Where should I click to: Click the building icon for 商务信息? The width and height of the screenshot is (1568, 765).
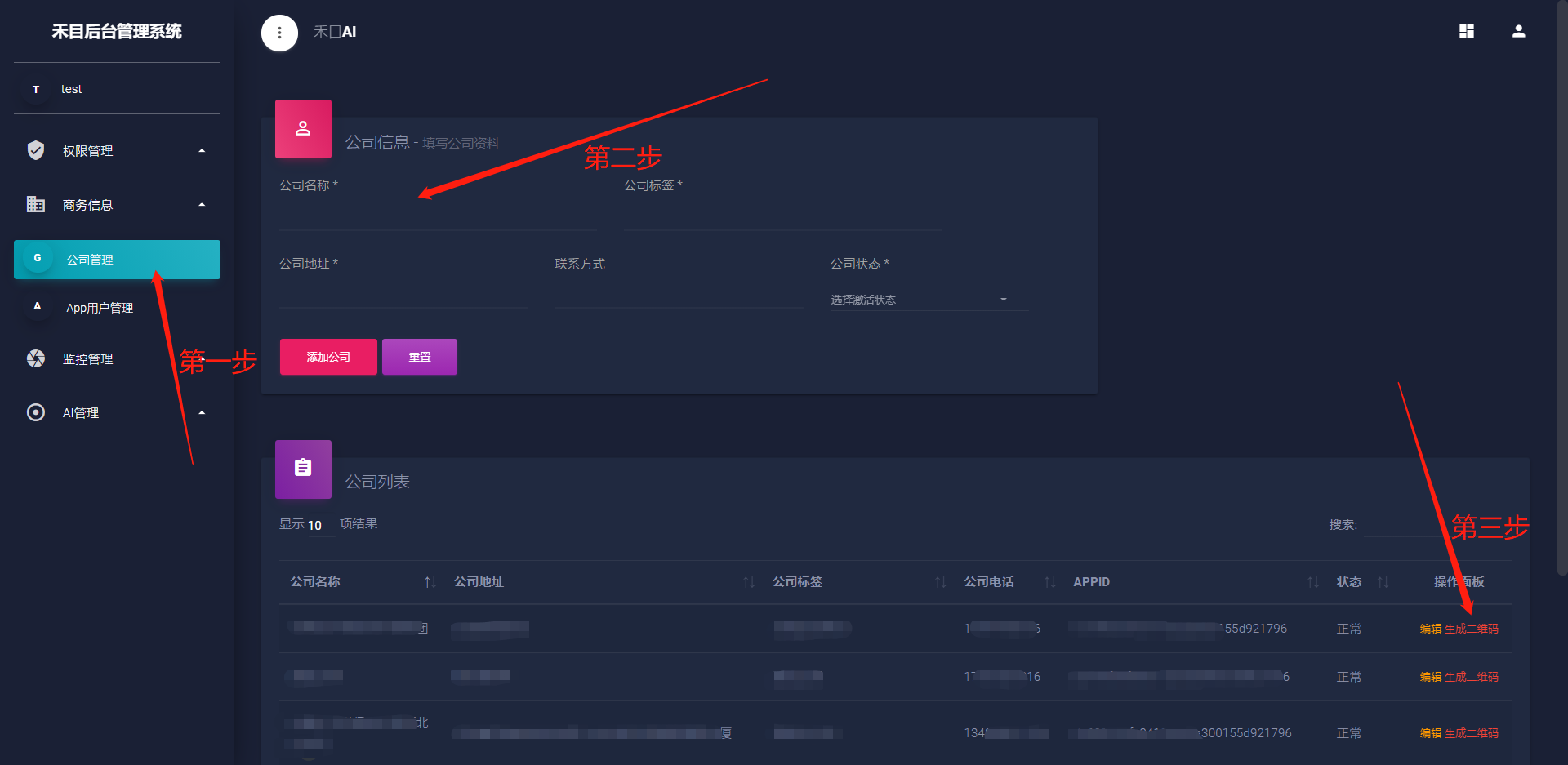(x=36, y=204)
